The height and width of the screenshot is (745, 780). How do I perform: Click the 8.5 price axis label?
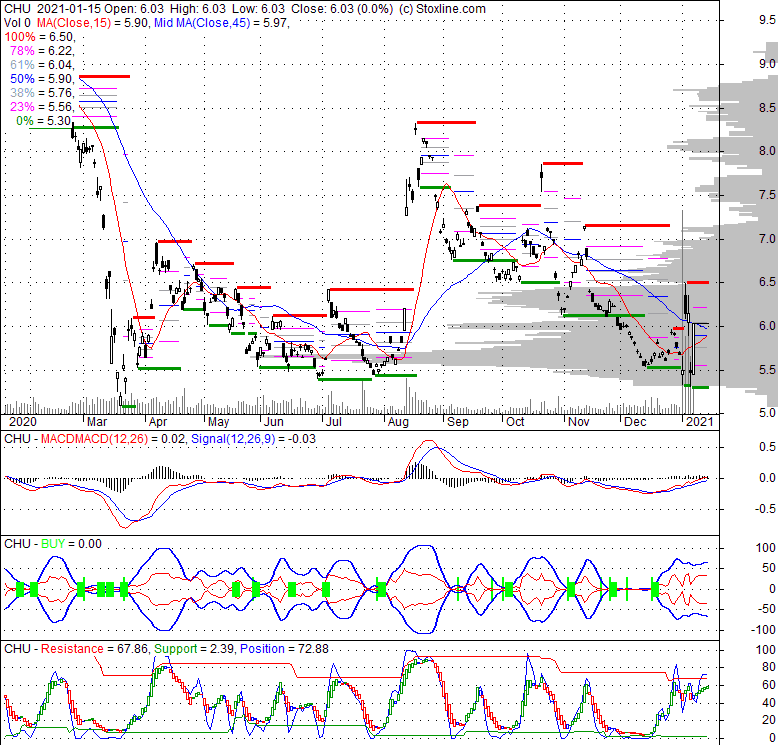tap(767, 107)
